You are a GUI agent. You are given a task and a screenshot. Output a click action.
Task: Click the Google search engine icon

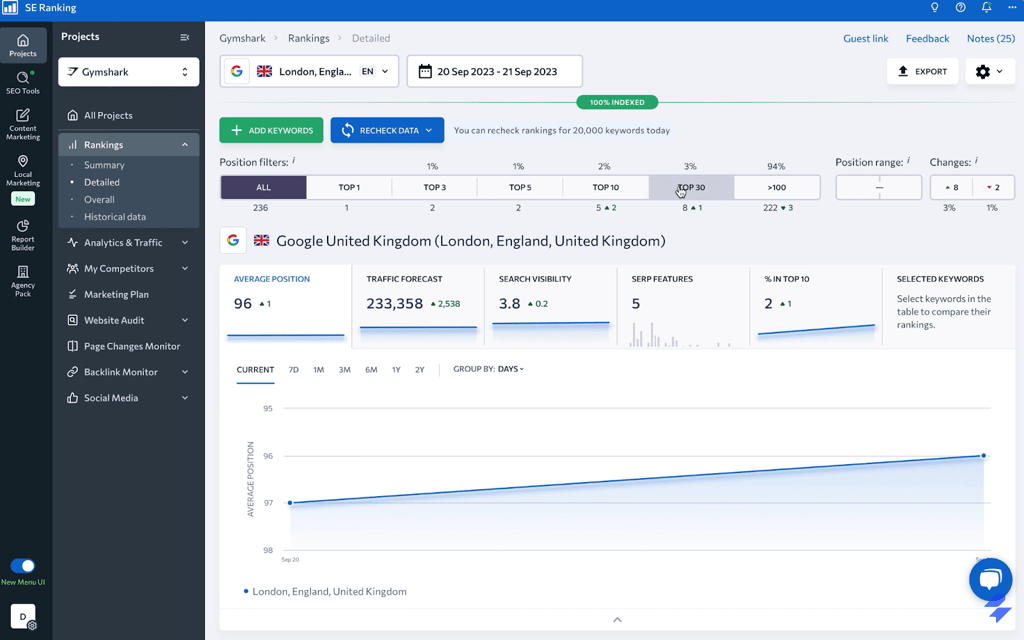[x=236, y=71]
